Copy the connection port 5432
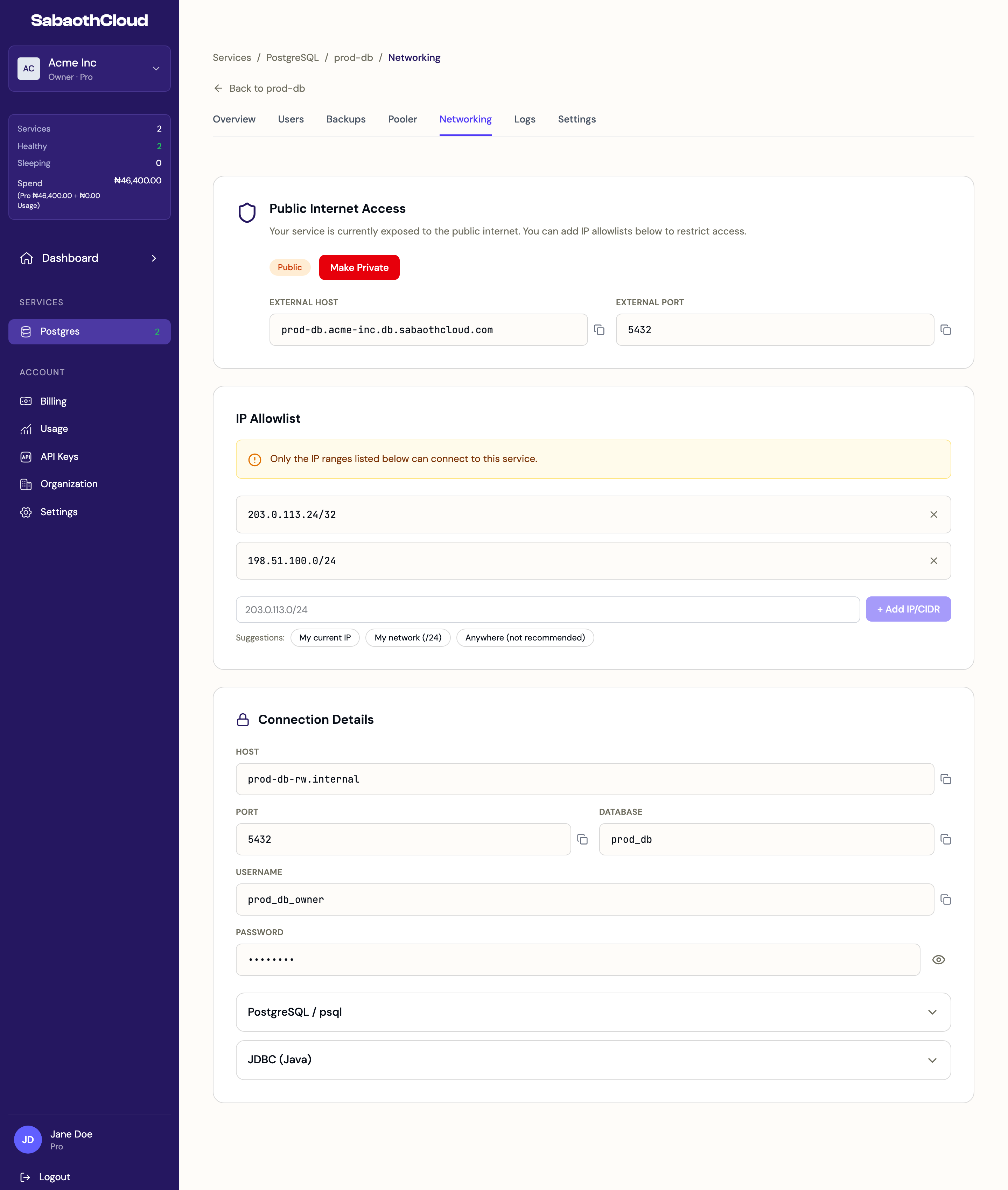The image size is (1008, 1190). pos(582,839)
